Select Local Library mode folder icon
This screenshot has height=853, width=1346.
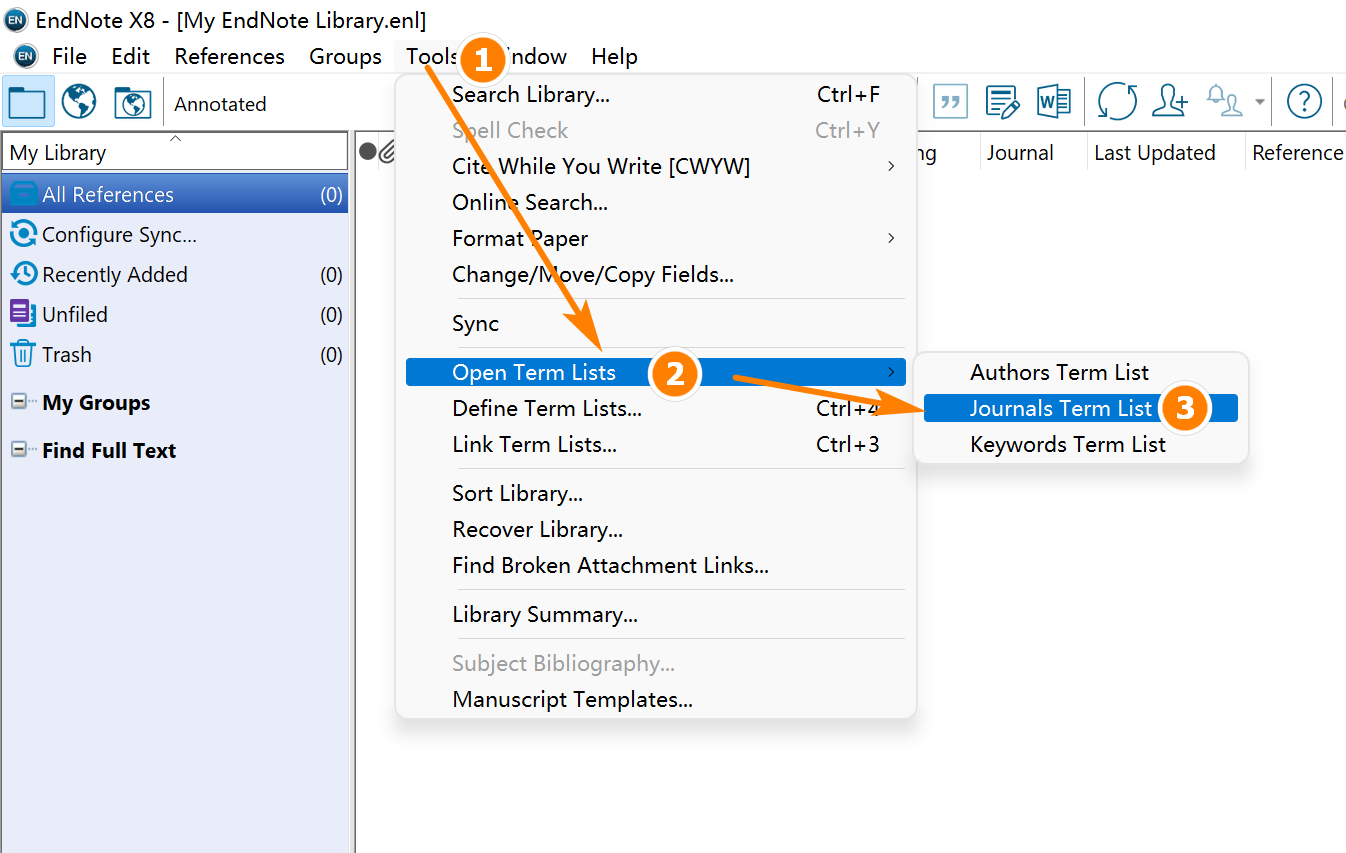pos(28,102)
